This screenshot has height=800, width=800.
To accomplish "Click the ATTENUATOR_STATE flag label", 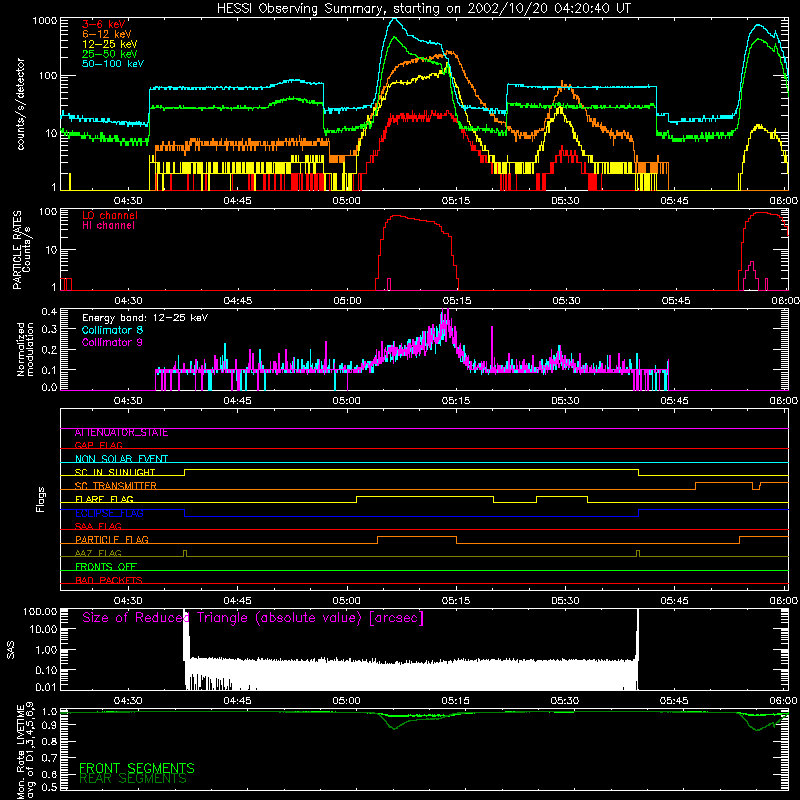I will [x=121, y=433].
